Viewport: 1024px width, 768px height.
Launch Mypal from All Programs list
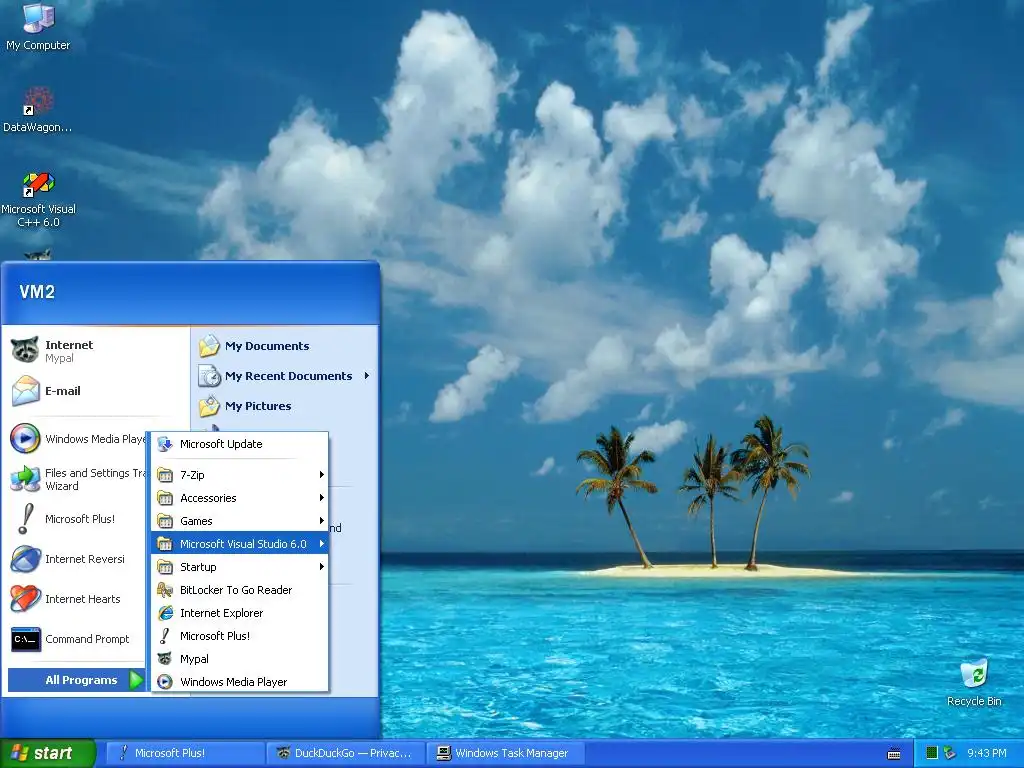click(x=240, y=659)
